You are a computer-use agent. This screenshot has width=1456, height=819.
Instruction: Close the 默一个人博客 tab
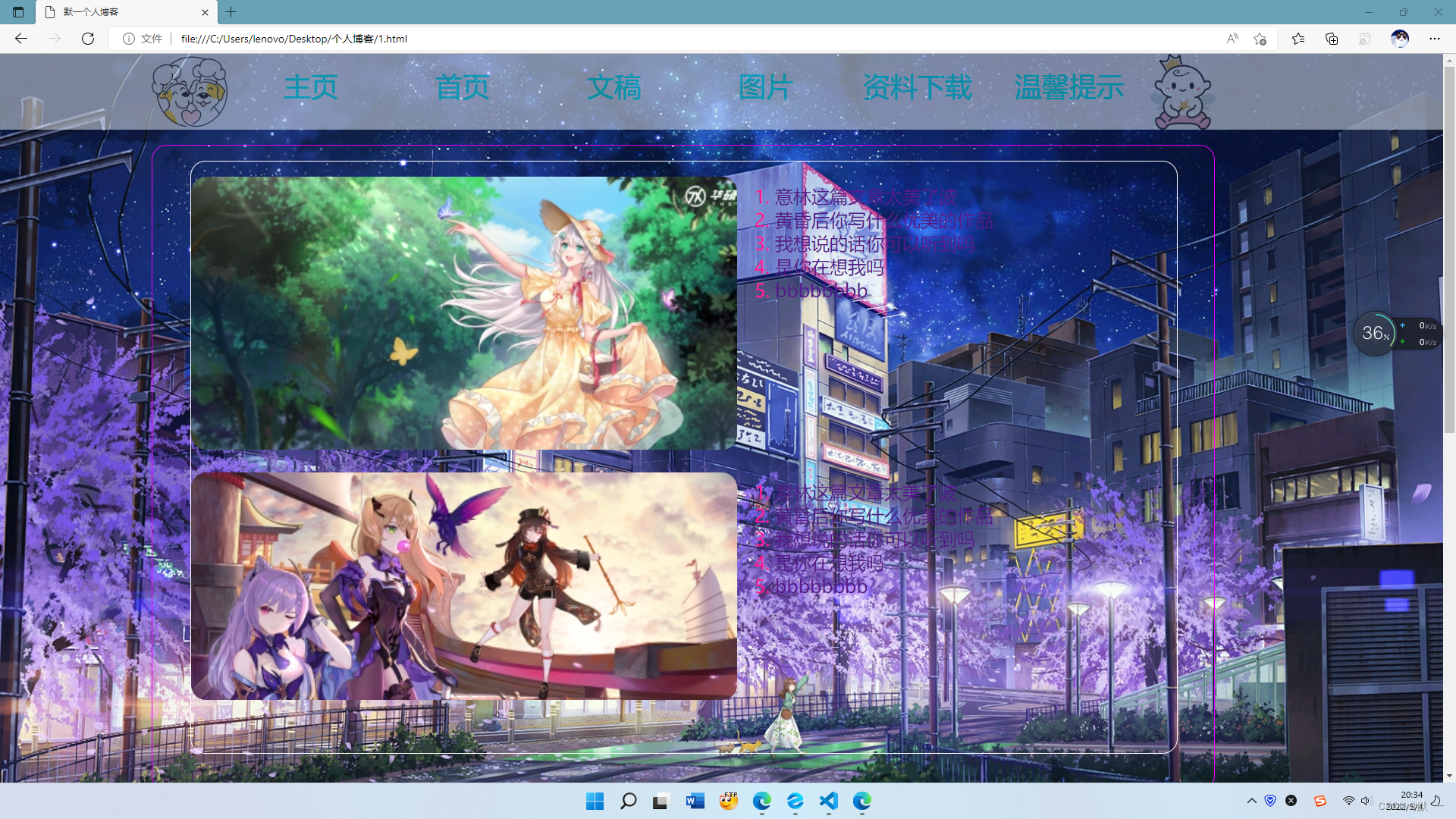click(205, 12)
